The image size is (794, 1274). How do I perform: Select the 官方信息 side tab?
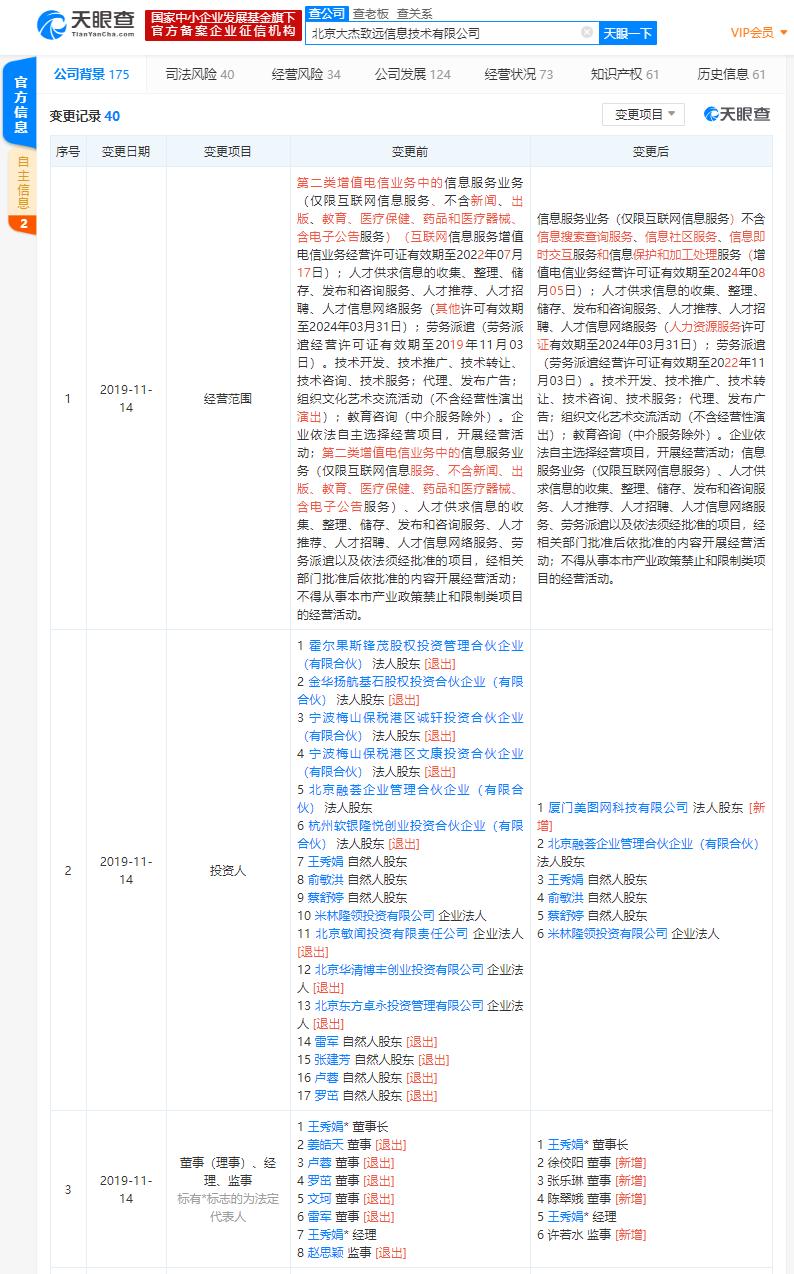point(21,105)
